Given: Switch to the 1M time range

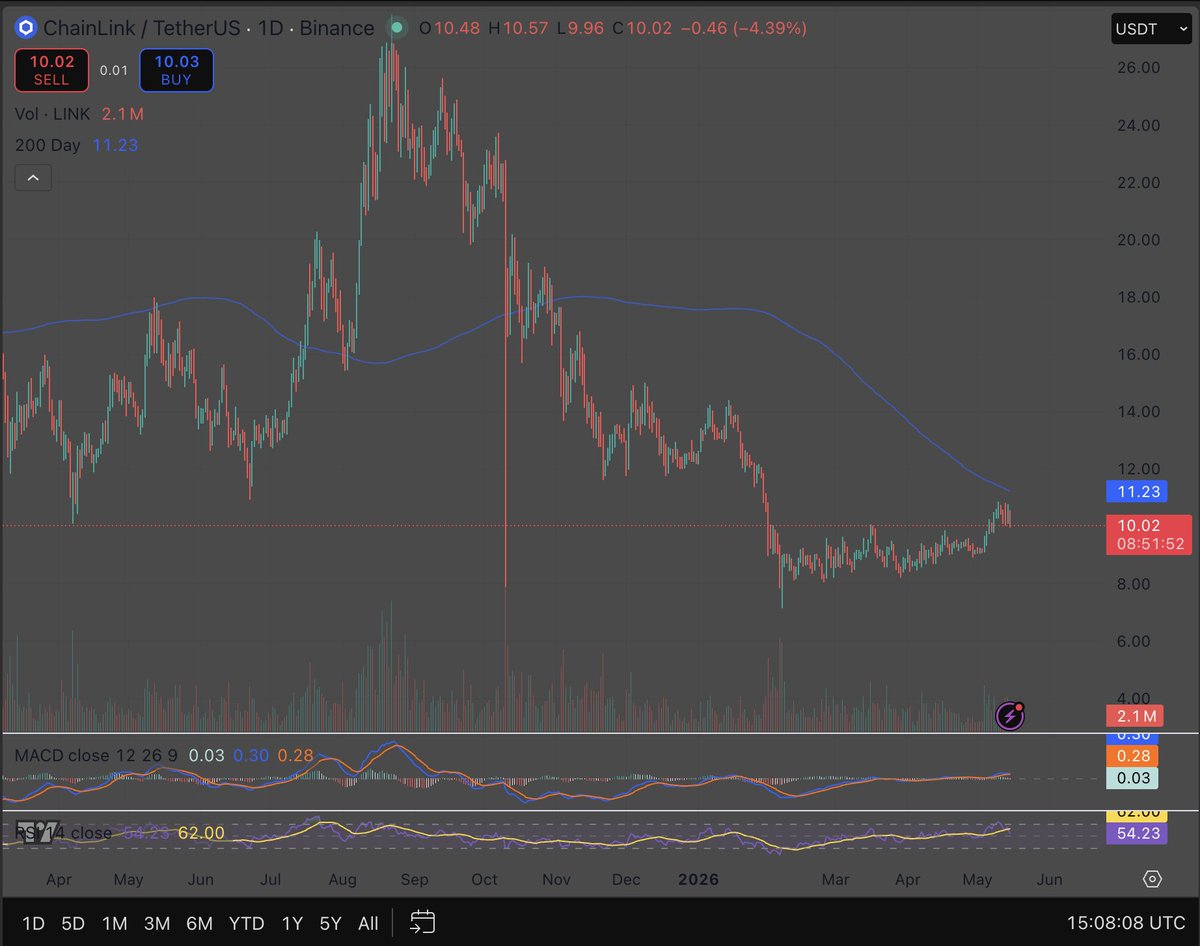Looking at the screenshot, I should click(114, 923).
